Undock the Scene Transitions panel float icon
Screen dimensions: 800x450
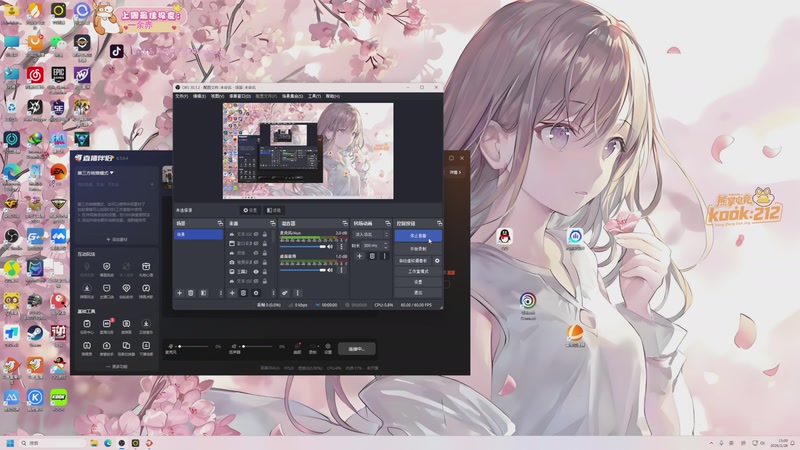[388, 223]
